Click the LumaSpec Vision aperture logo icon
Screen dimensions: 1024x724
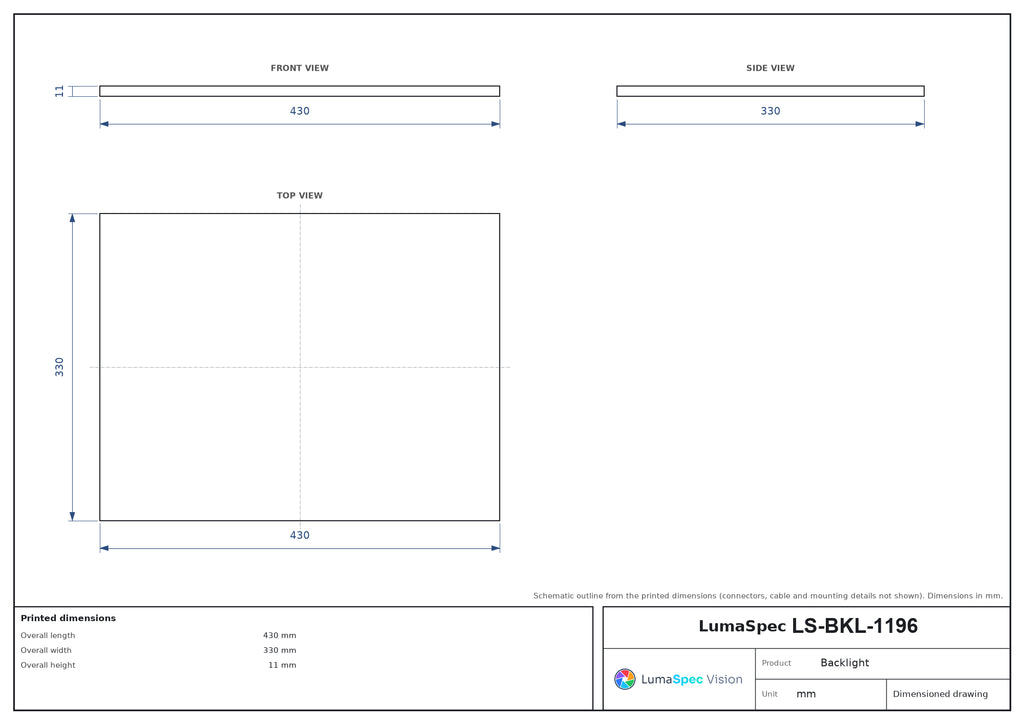(624, 679)
